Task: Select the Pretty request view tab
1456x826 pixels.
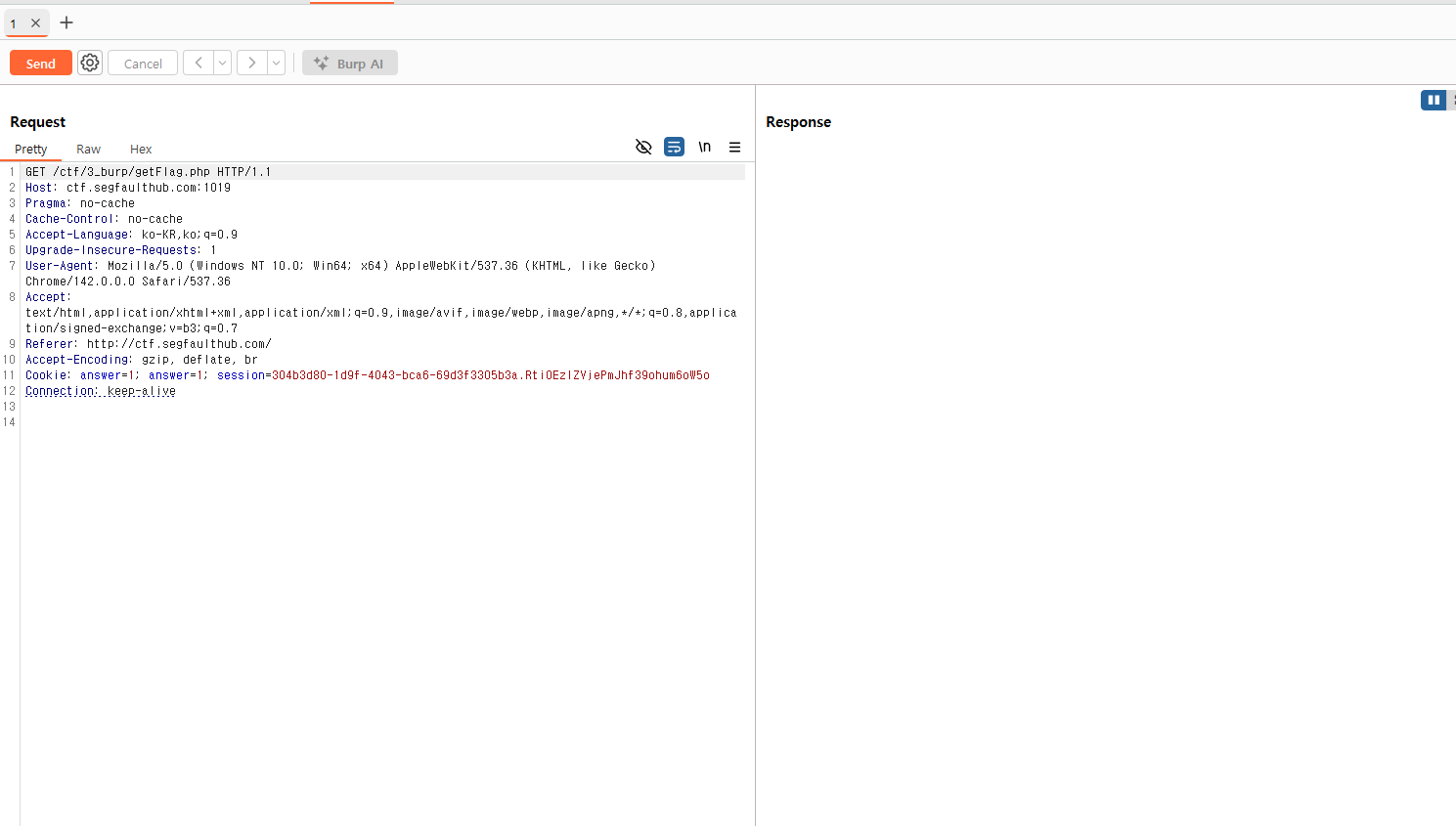Action: click(31, 150)
